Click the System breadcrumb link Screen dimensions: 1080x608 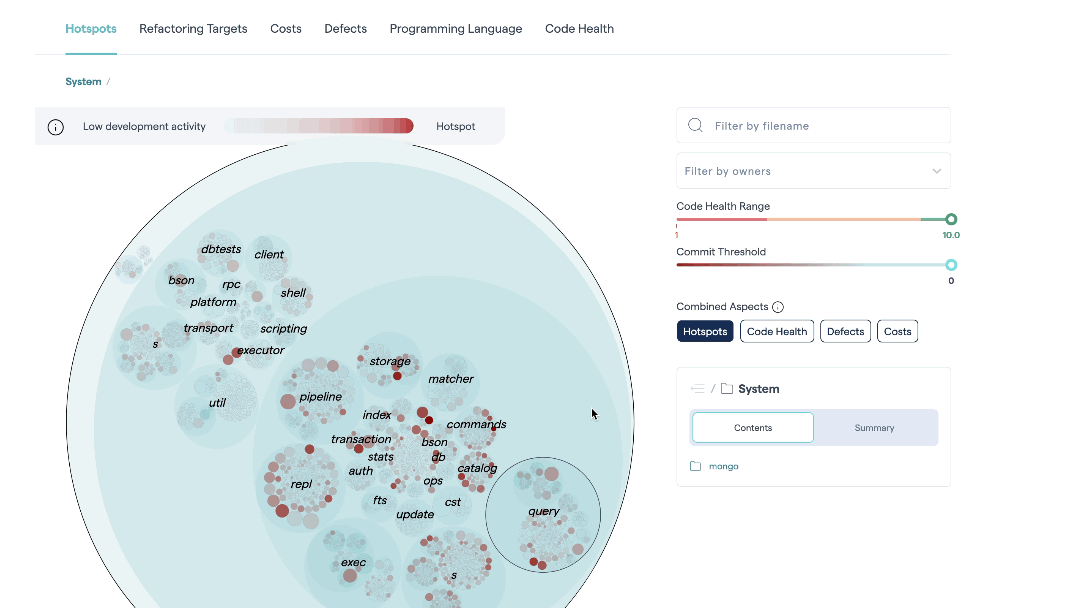tap(83, 81)
